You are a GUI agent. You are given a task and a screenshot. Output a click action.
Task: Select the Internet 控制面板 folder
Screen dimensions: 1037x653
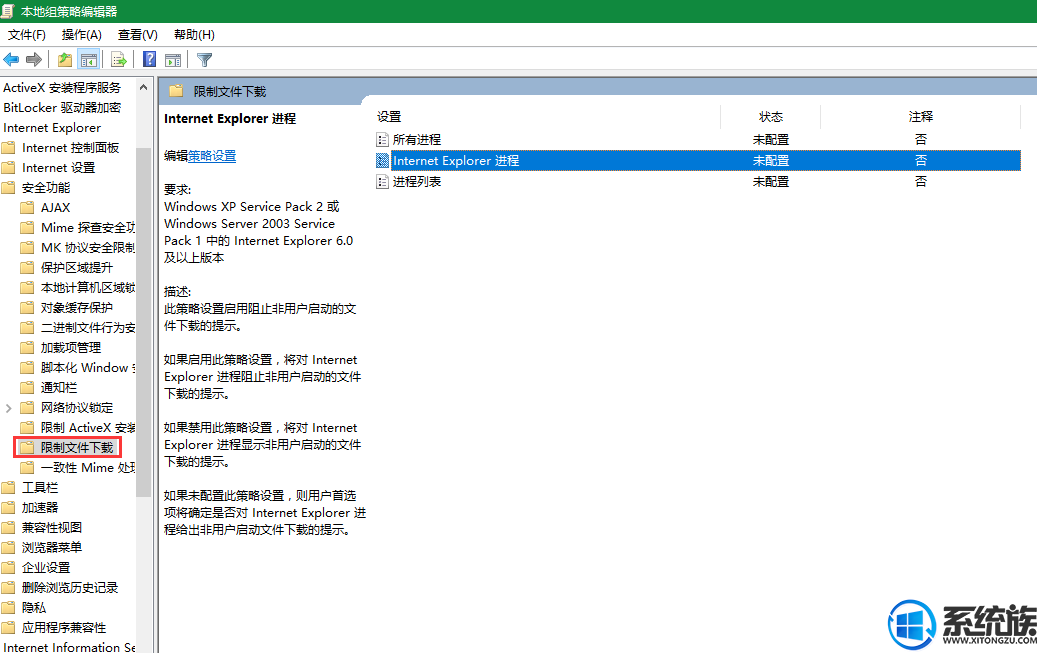pos(61,148)
